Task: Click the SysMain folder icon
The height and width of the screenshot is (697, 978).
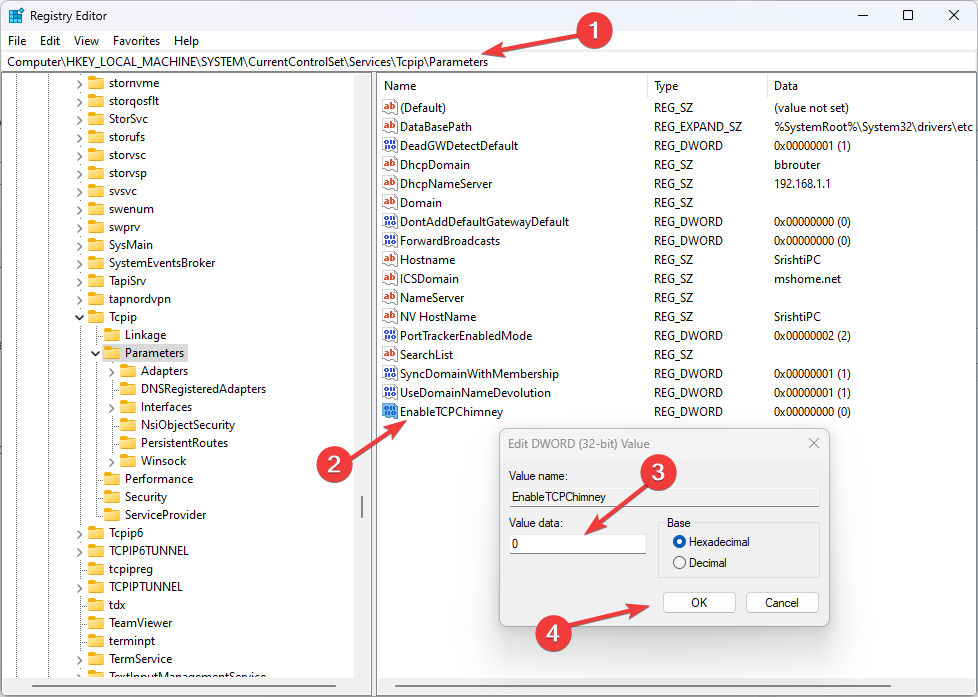Action: 96,245
